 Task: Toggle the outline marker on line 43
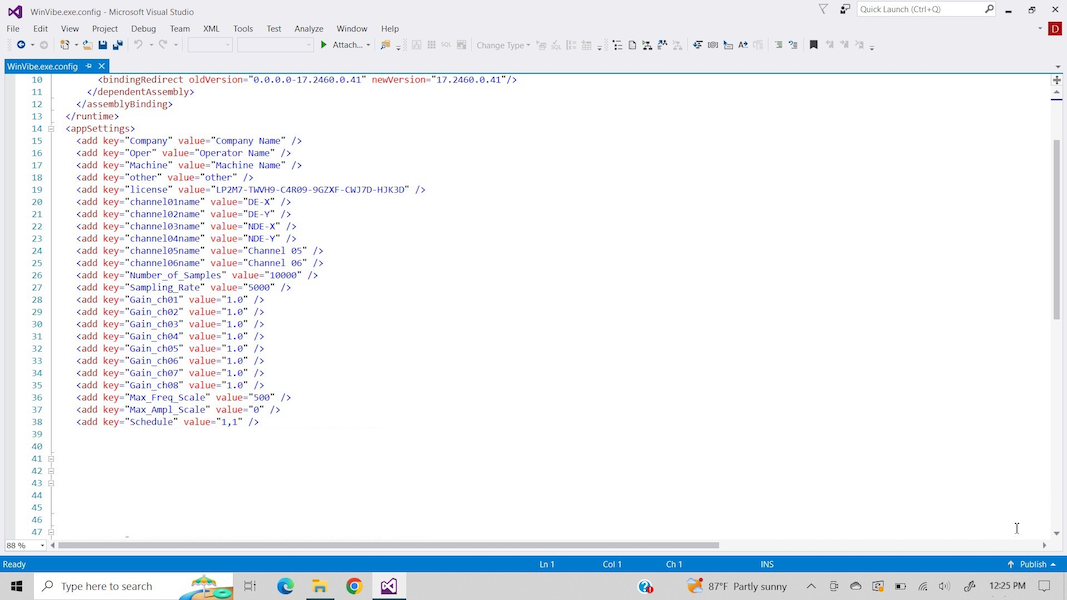tap(51, 483)
